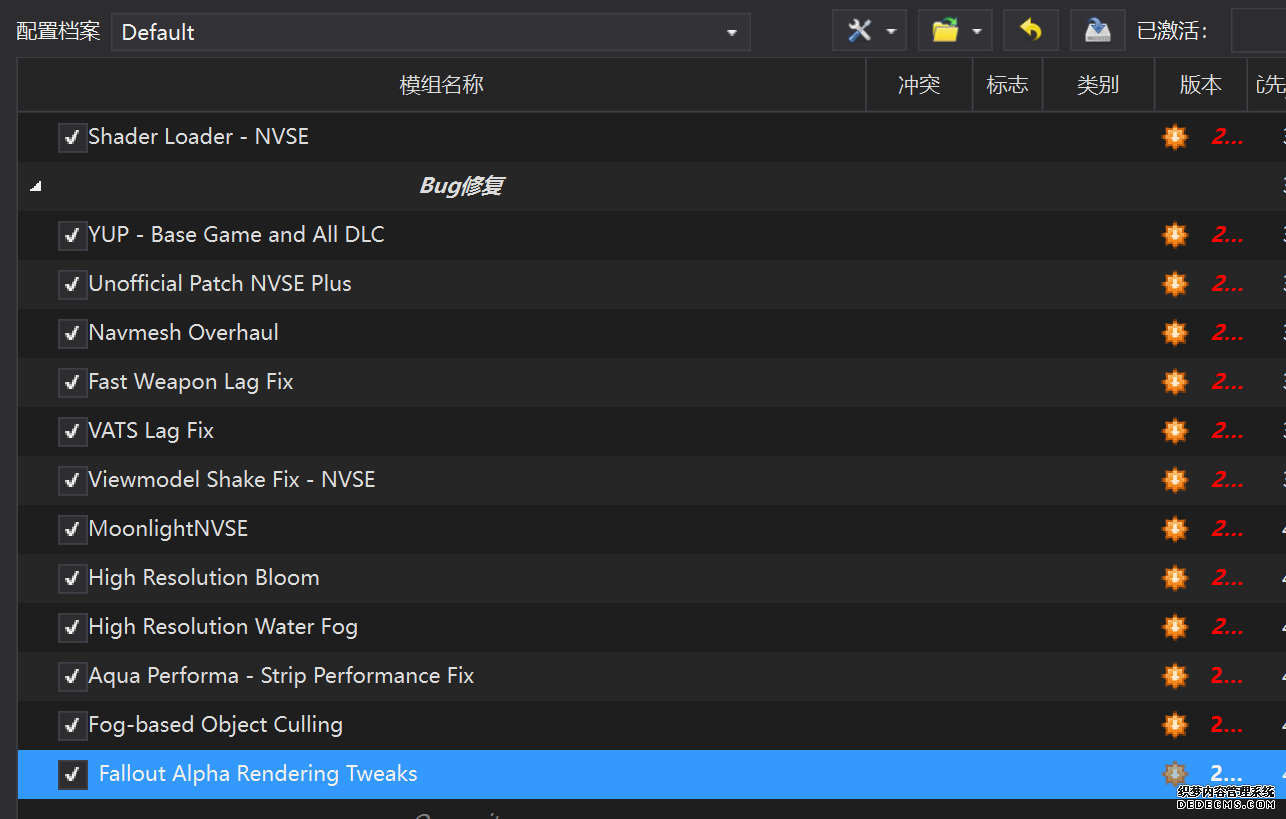Click the Nexus icon for Fallout Alpha Rendering Tweaks
Viewport: 1286px width, 819px height.
pos(1175,774)
